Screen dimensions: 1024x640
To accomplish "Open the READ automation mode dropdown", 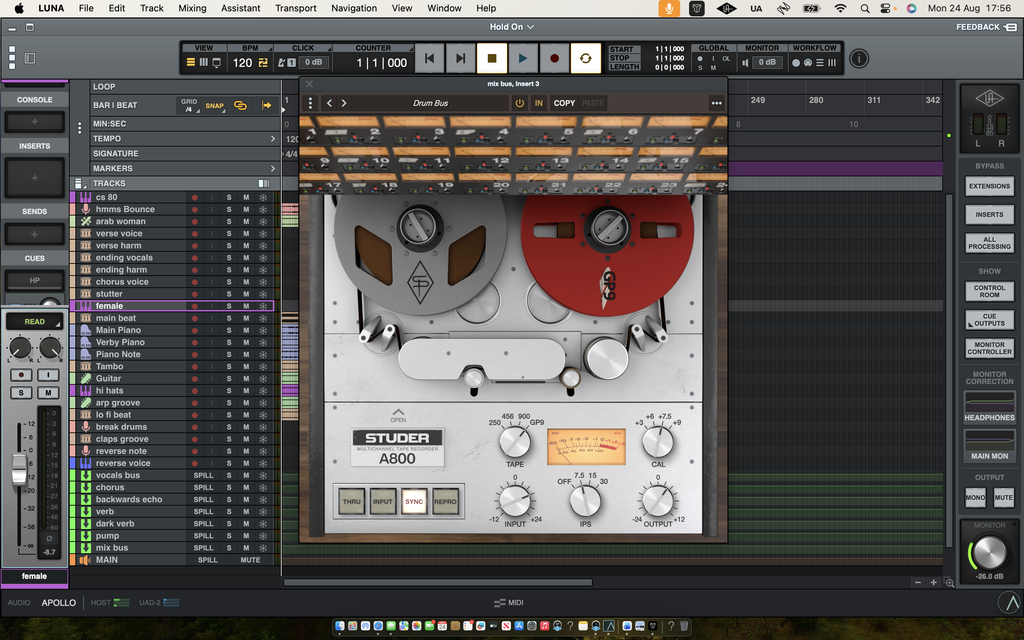I will (x=35, y=321).
